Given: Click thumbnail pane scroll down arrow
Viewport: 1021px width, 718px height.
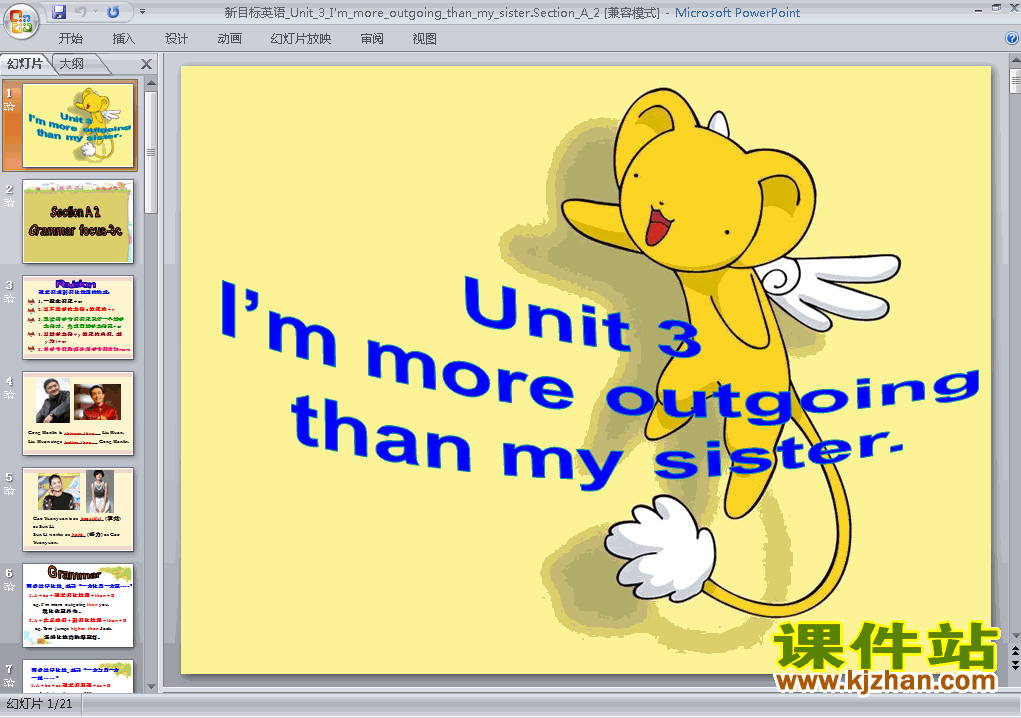Looking at the screenshot, I should 151,686.
